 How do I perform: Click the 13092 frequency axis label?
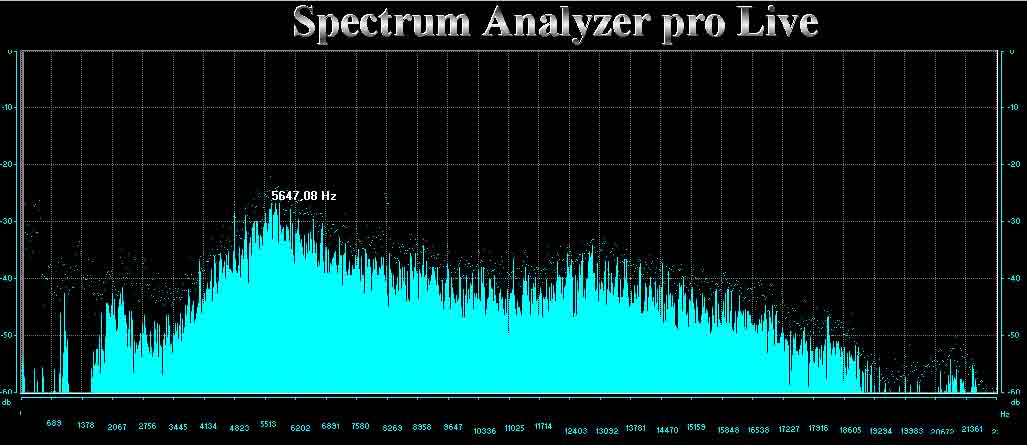[x=607, y=431]
